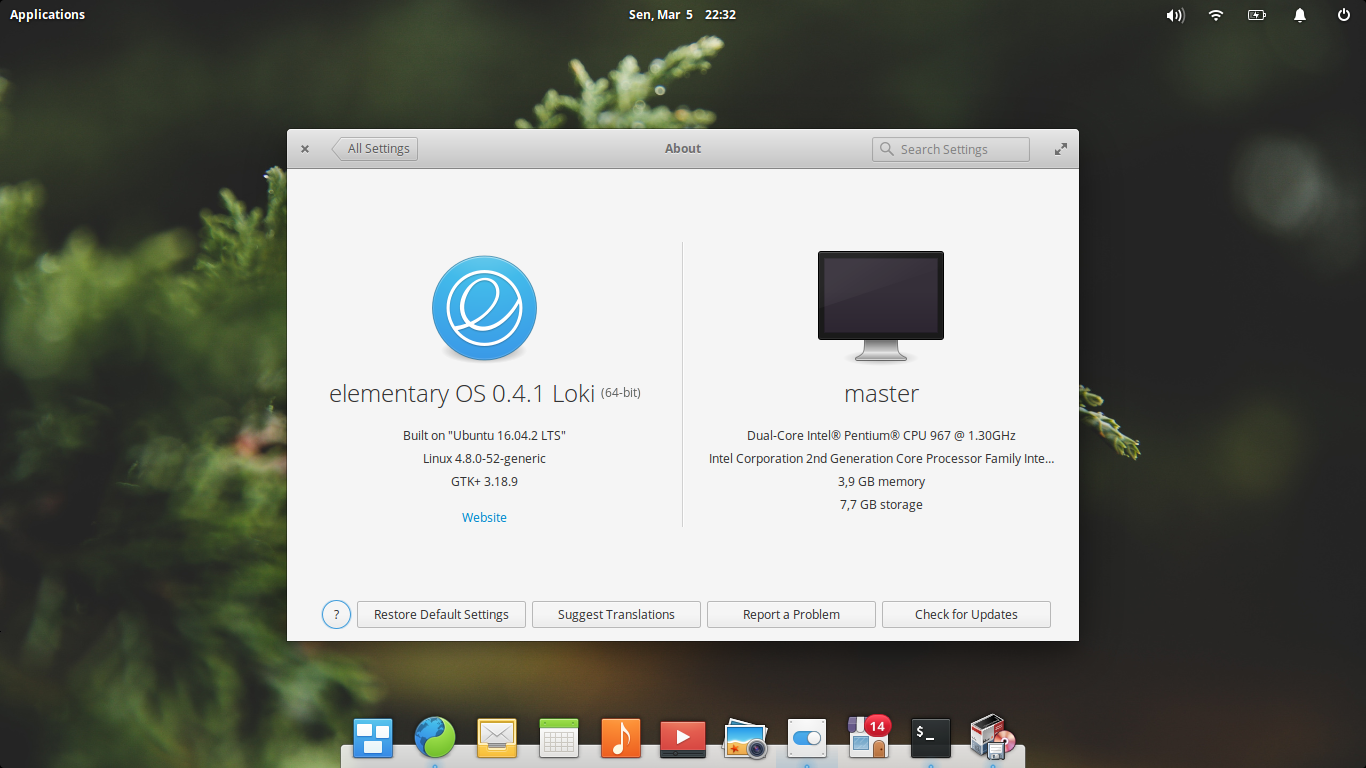1366x768 pixels.
Task: Click the Website link
Action: [484, 517]
